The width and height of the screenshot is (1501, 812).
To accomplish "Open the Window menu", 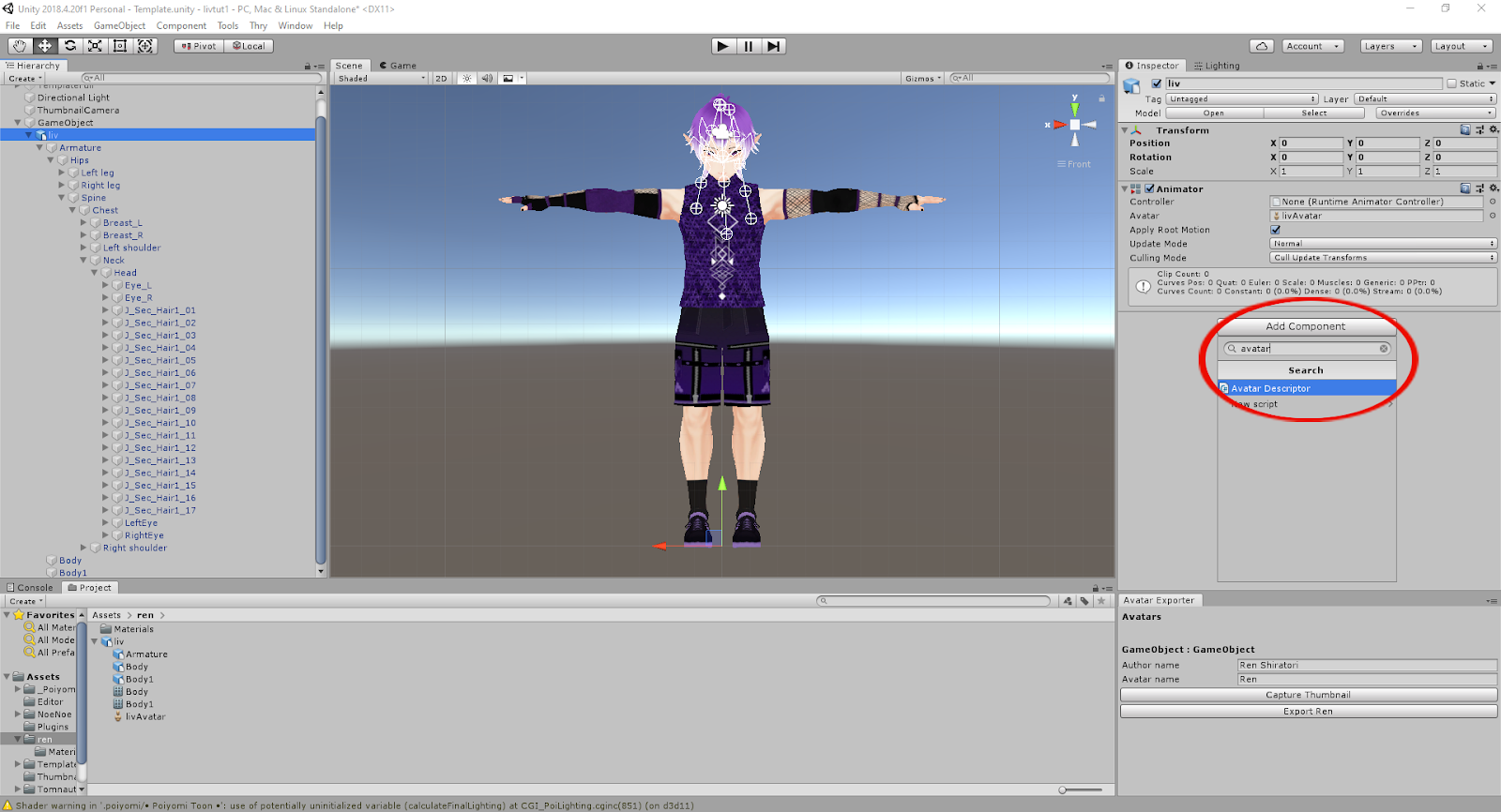I will [x=296, y=25].
